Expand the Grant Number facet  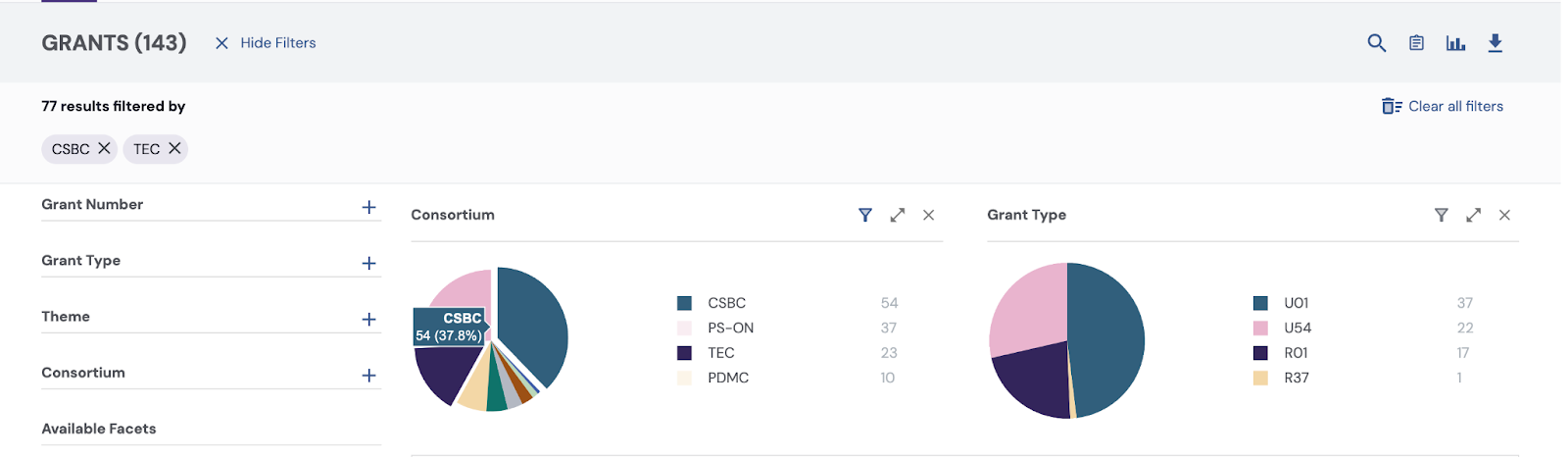tap(368, 207)
